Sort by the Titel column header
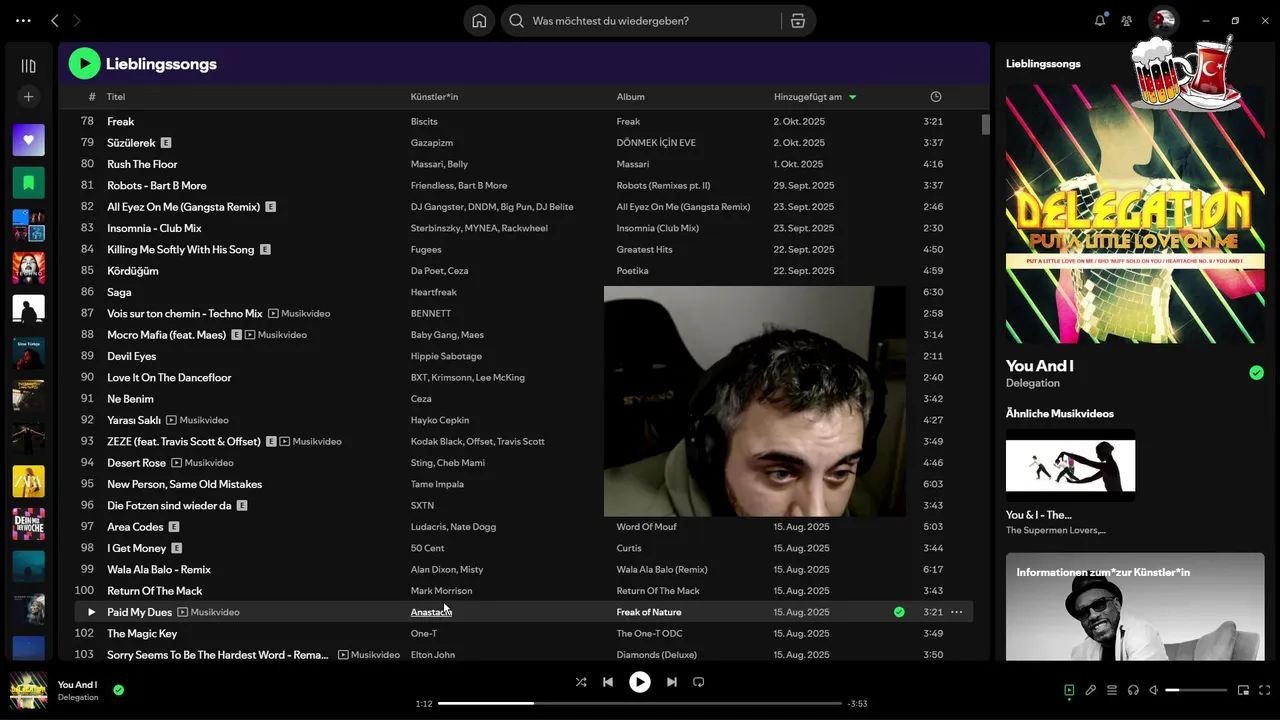 (116, 97)
